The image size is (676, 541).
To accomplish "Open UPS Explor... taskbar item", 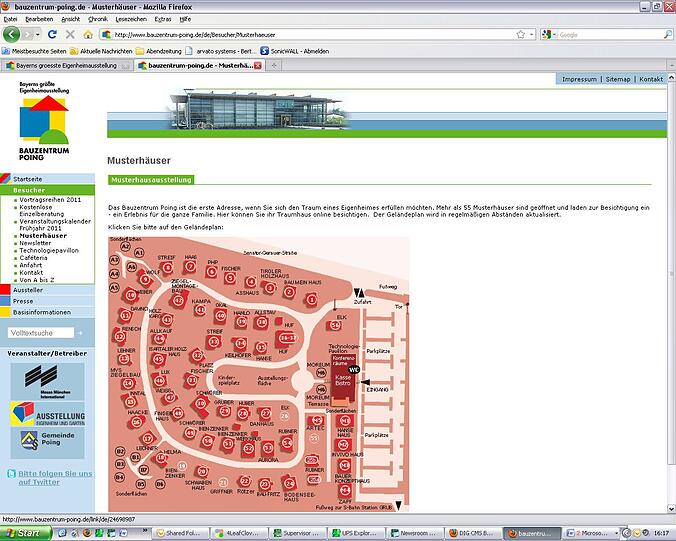I will click(356, 533).
